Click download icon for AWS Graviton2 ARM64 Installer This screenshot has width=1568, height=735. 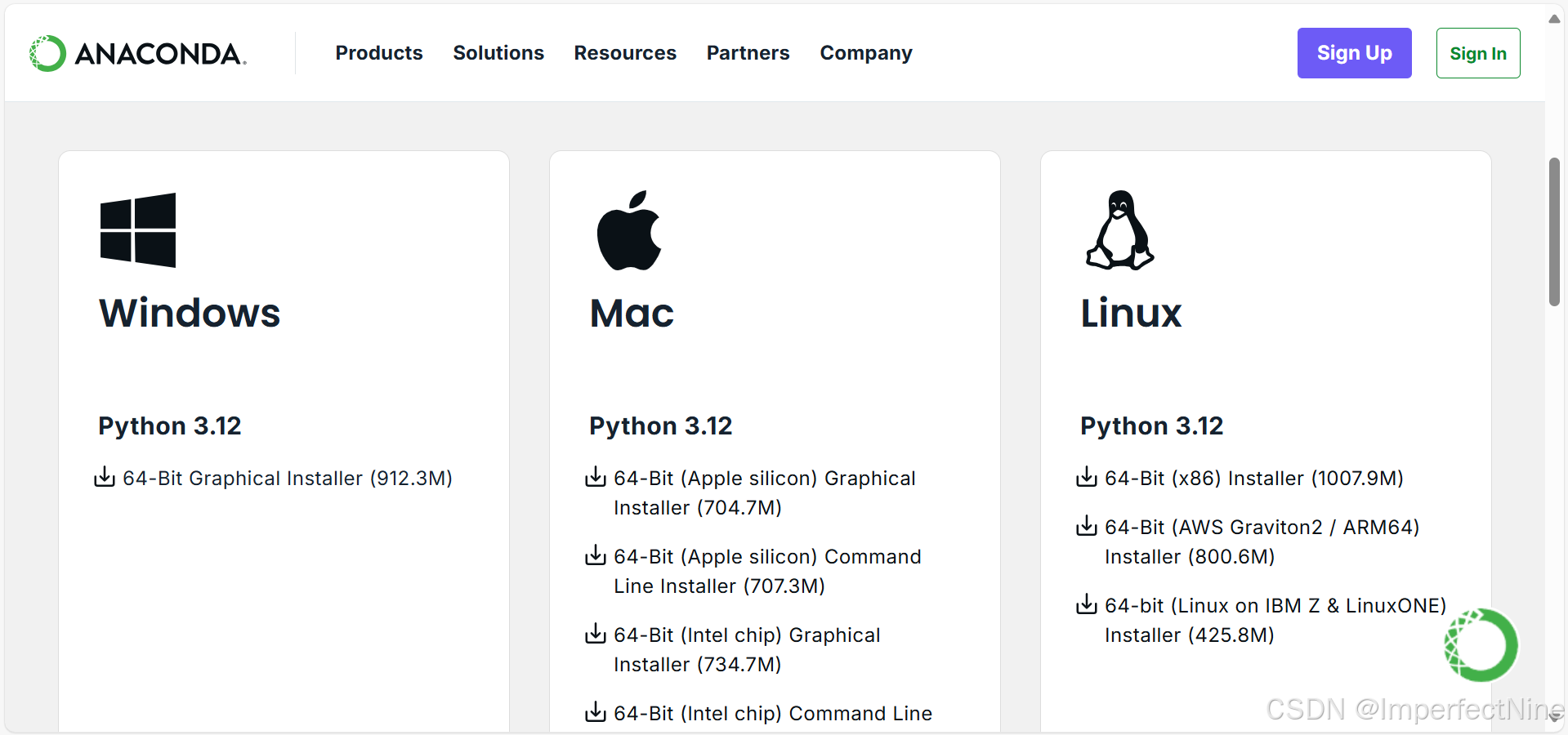point(1087,526)
